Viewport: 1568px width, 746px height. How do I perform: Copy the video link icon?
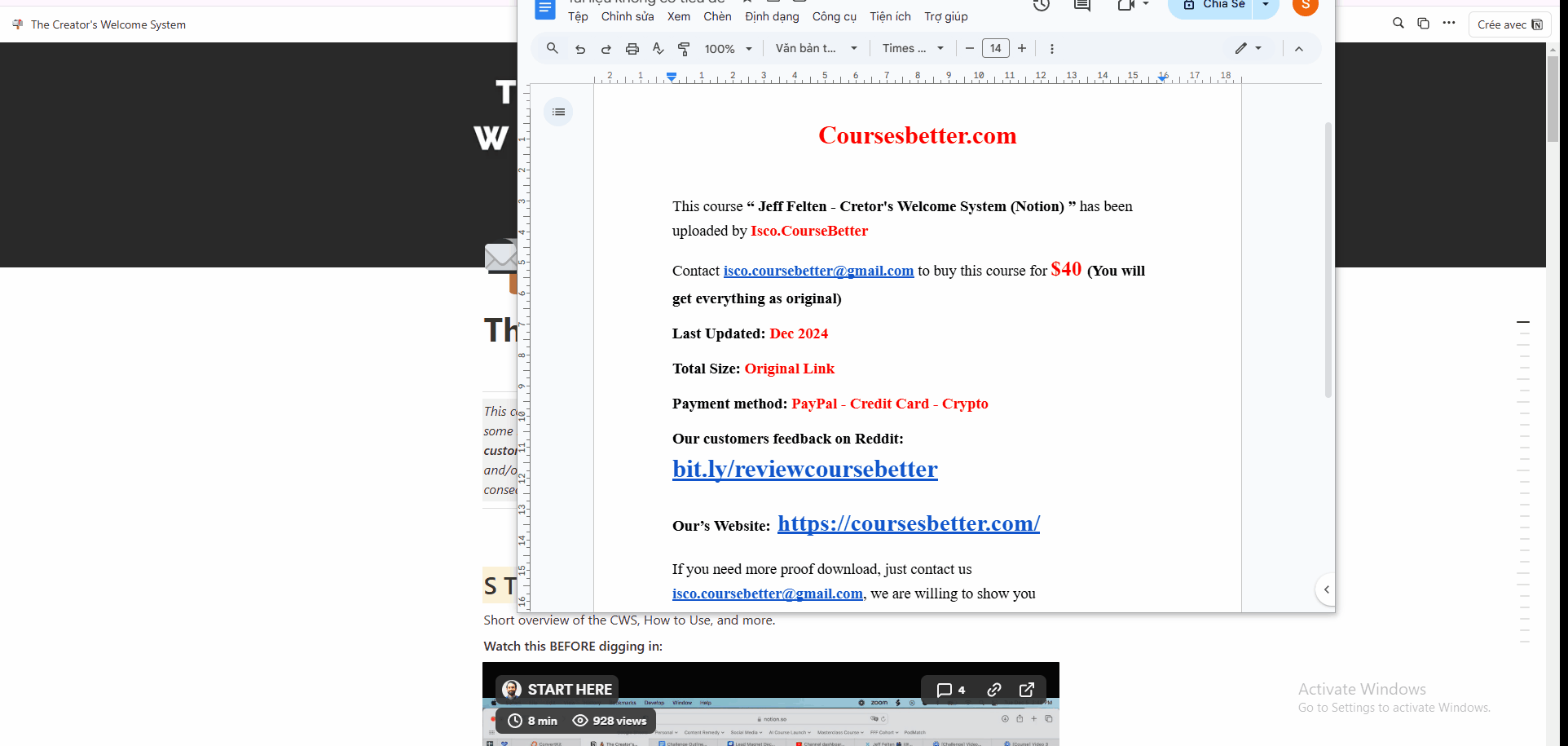point(993,690)
